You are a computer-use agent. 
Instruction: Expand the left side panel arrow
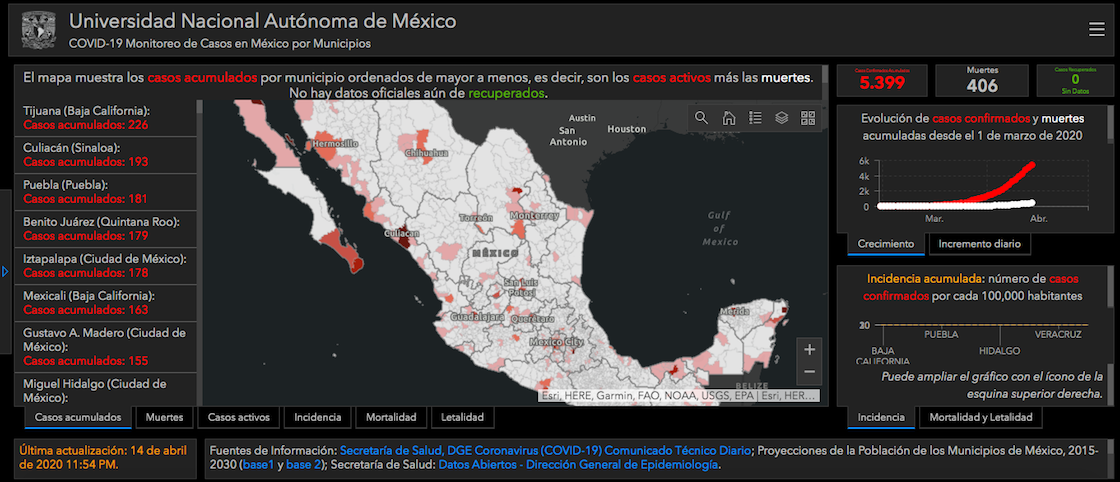tap(5, 271)
